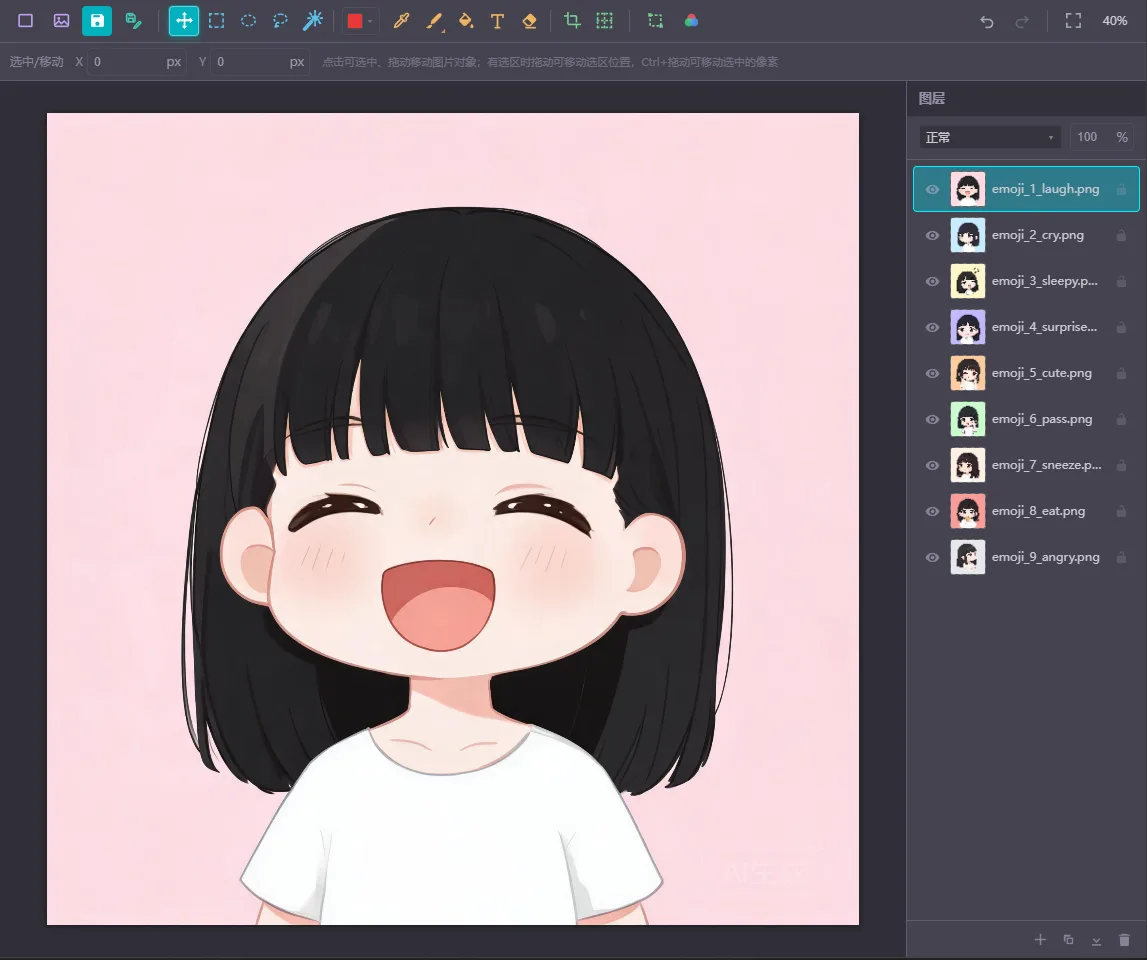1147x960 pixels.
Task: Click the Save As icon
Action: click(x=133, y=20)
